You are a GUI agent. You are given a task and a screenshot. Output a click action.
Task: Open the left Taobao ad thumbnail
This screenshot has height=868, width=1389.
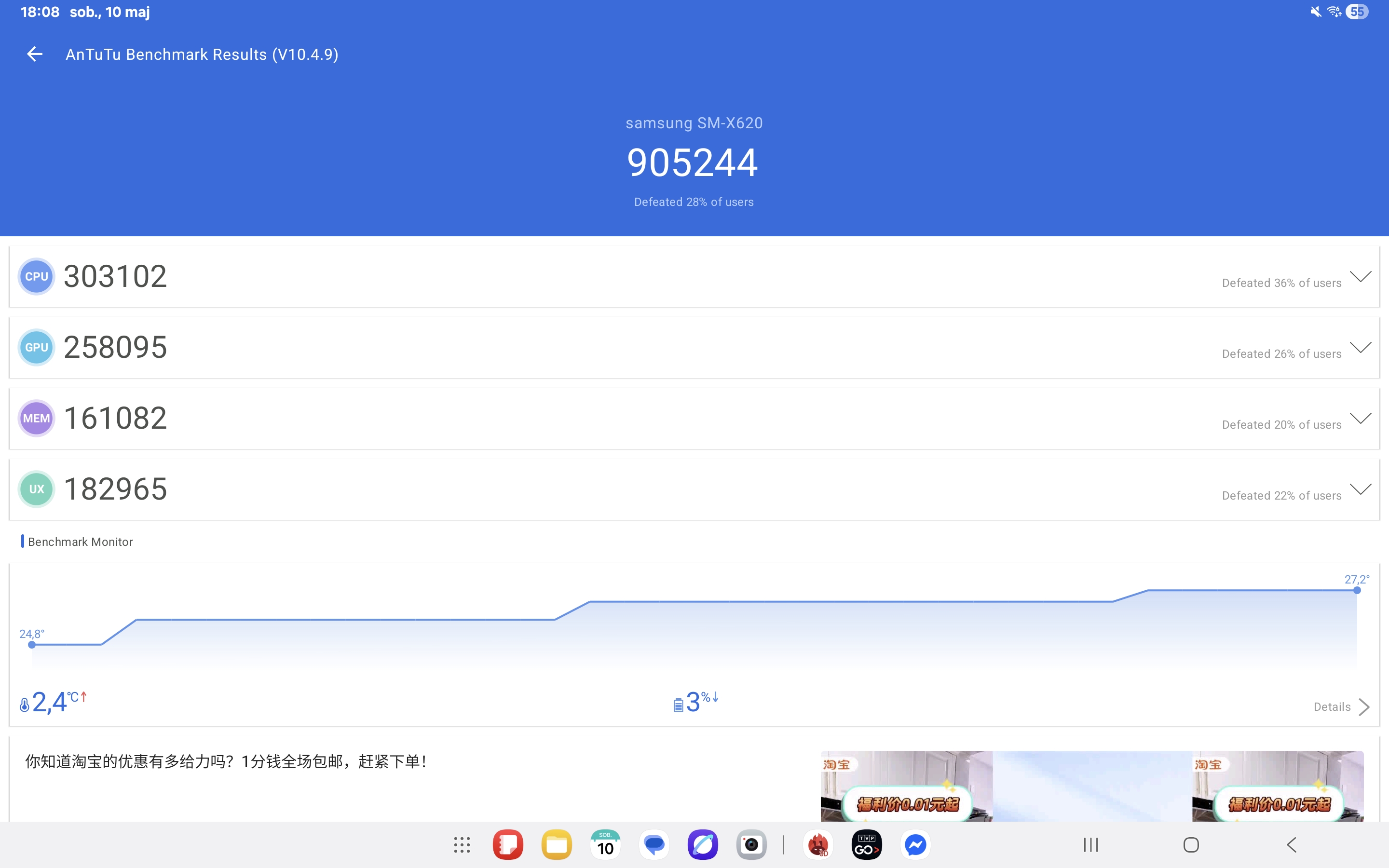(906, 786)
